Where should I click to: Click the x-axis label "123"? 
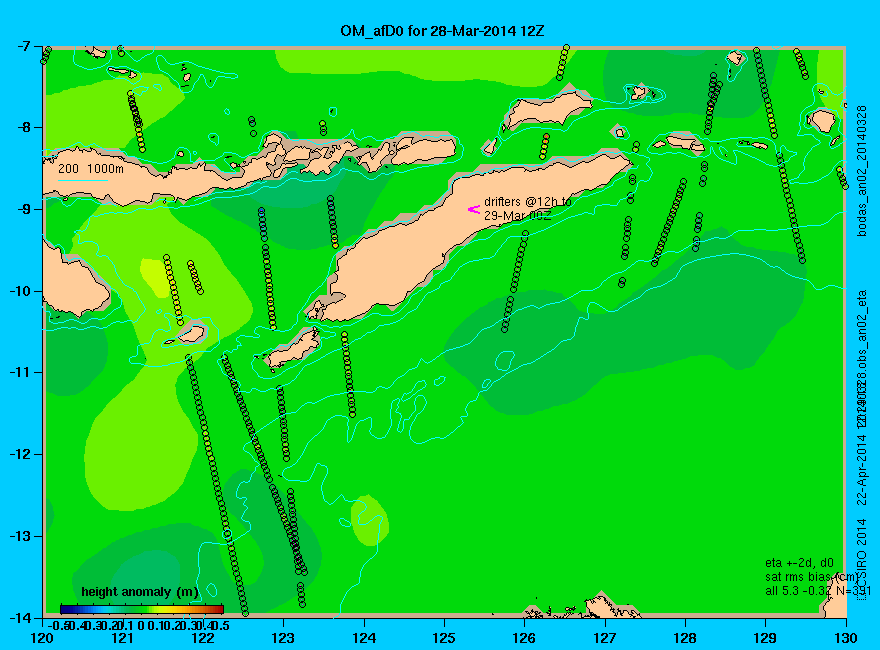(x=283, y=639)
